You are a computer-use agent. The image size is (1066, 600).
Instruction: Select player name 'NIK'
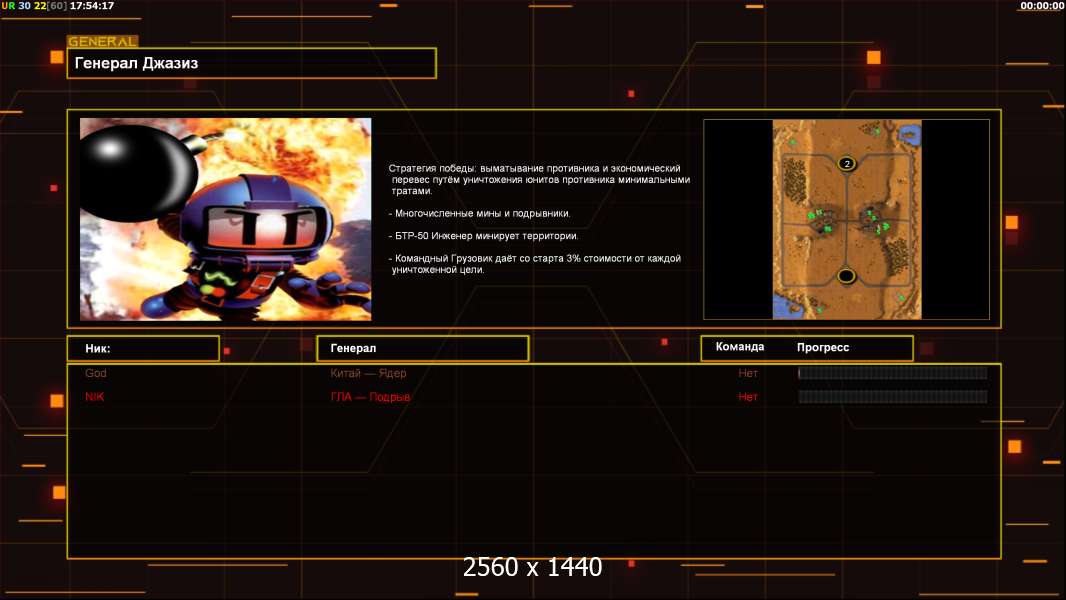pyautogui.click(x=94, y=397)
